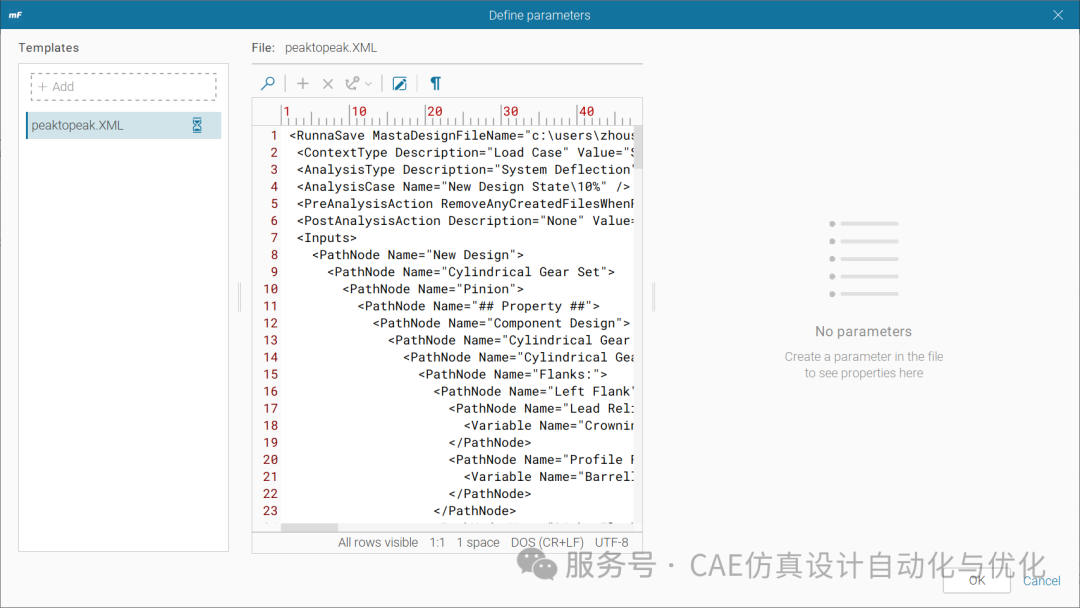Click line 11 '<PathNode Name="## Property ##">'
This screenshot has width=1080, height=608.
[478, 306]
